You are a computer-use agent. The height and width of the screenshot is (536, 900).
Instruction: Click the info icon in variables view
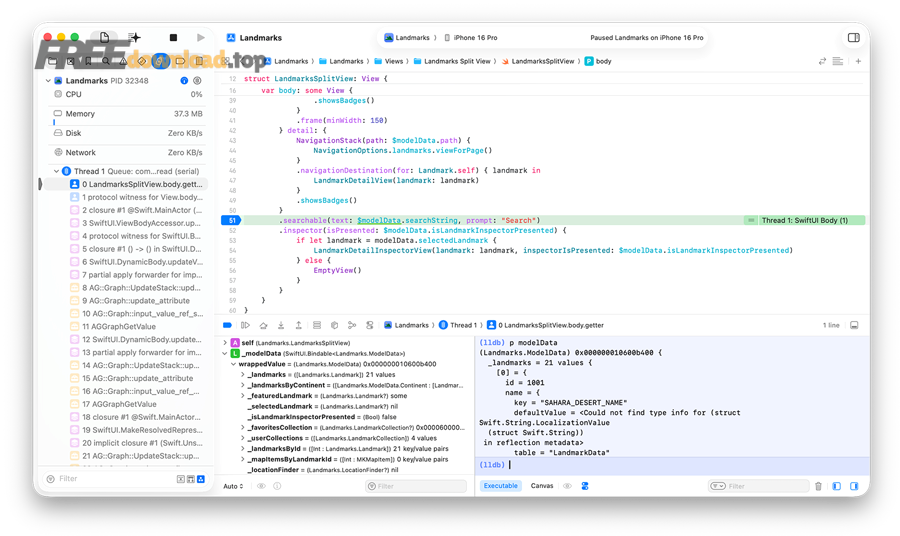click(x=277, y=486)
